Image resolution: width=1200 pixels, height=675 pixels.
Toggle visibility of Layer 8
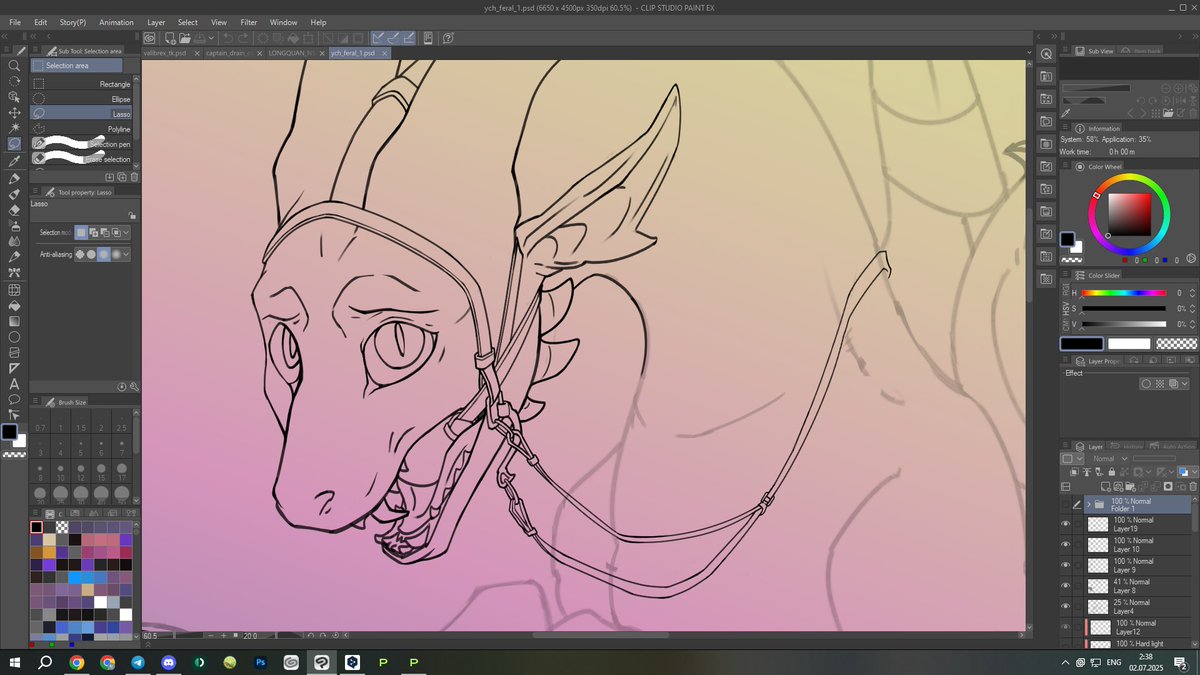[x=1065, y=584]
